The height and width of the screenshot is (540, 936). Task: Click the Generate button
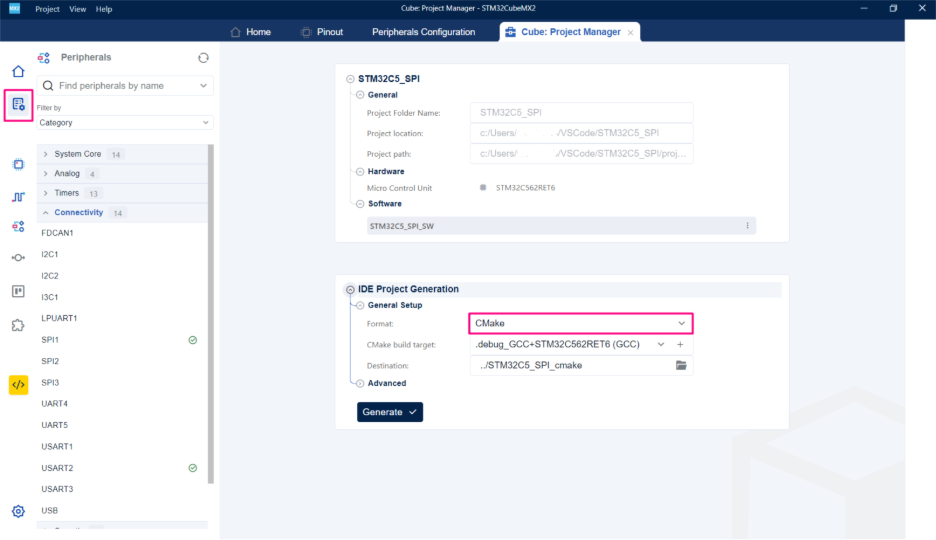coord(390,412)
